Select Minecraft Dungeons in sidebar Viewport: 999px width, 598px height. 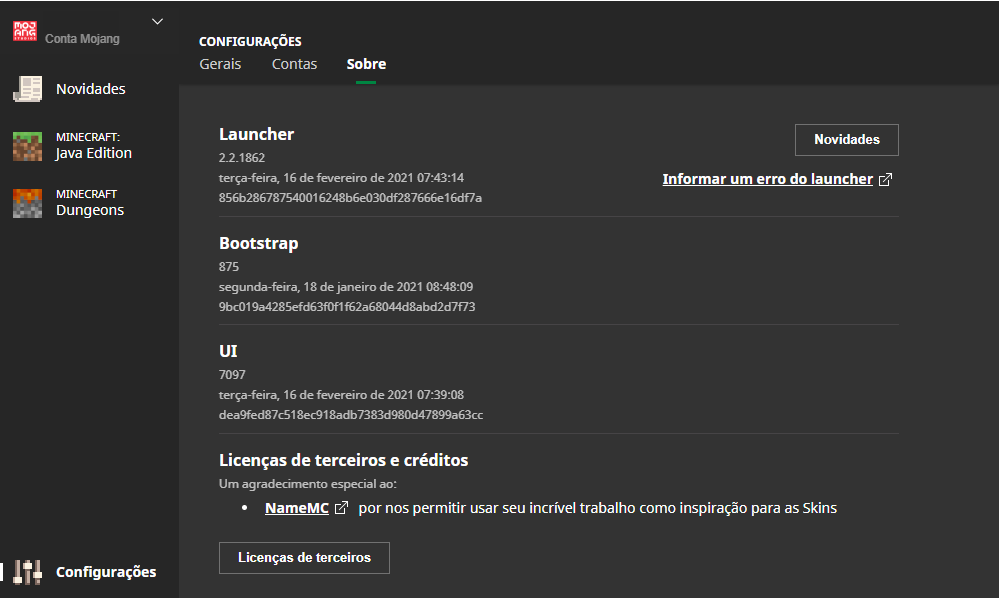[x=90, y=203]
